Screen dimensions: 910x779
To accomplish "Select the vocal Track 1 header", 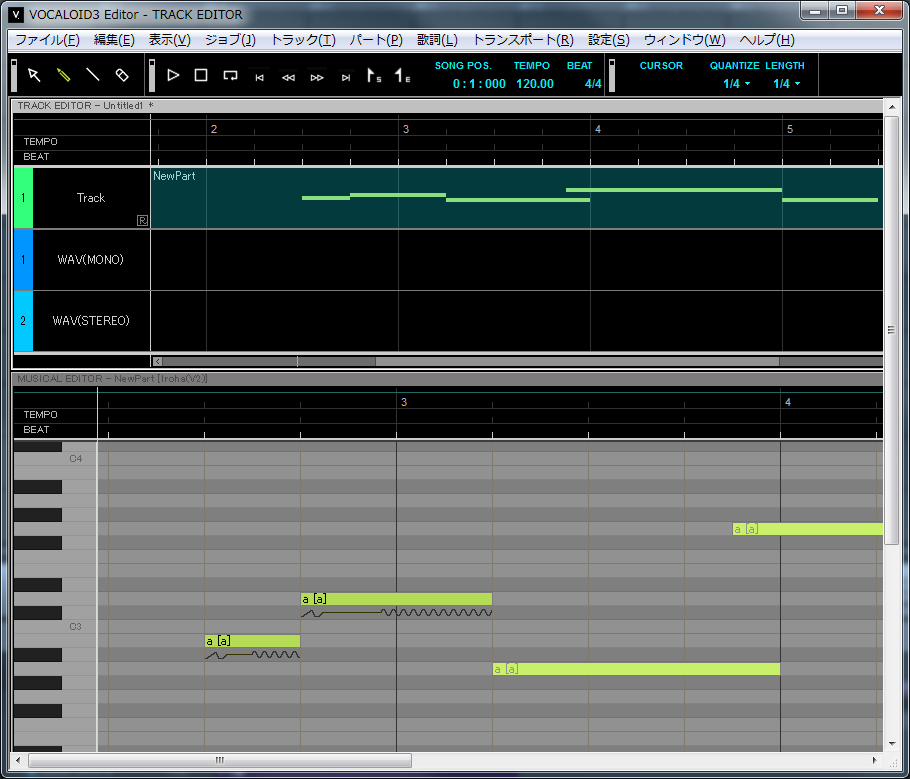I will point(91,198).
